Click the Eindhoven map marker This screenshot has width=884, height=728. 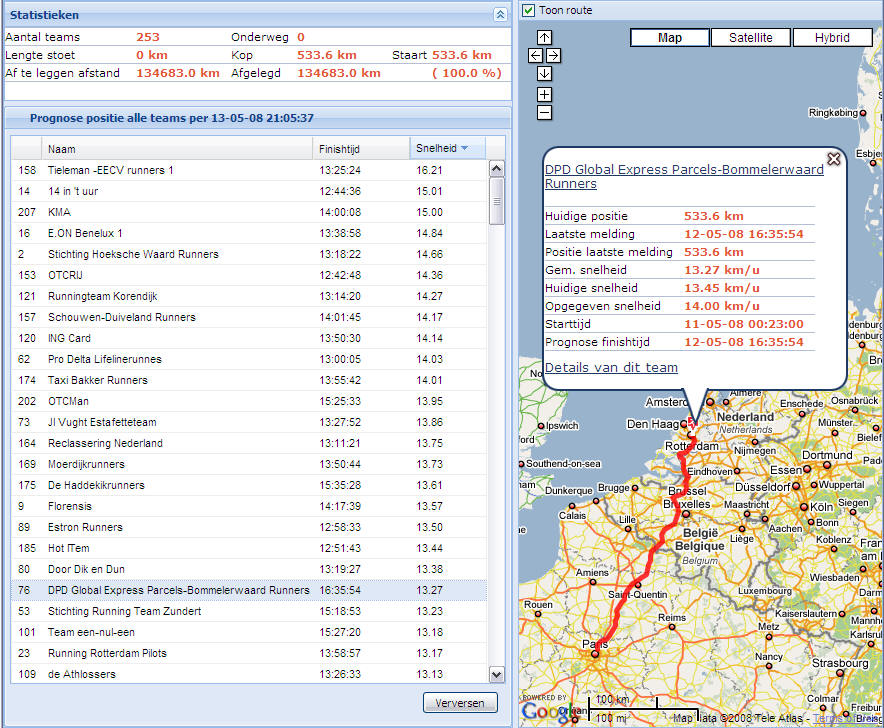737,471
